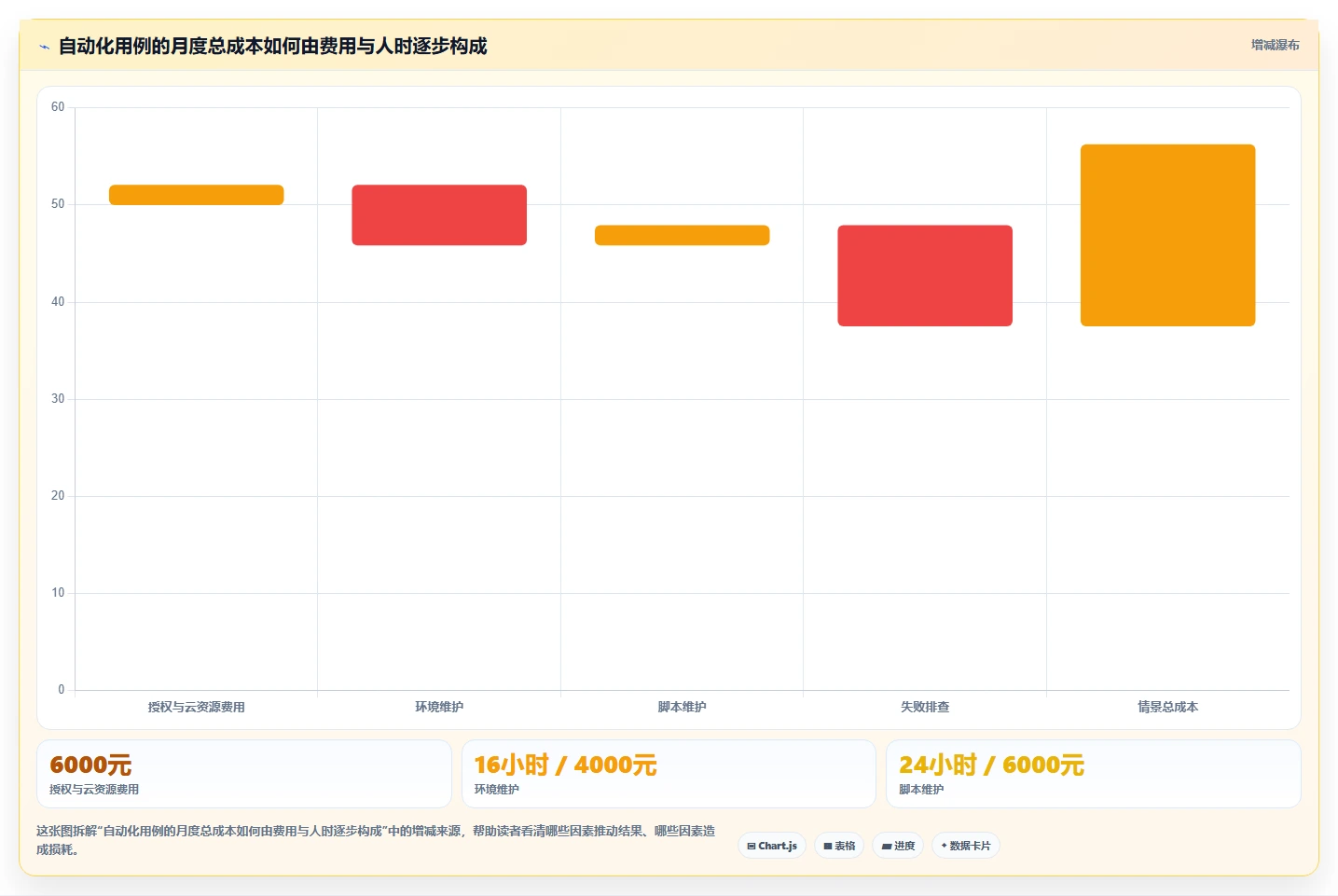
Task: Click the description paragraph starting 这张图拆解
Action: 376,840
